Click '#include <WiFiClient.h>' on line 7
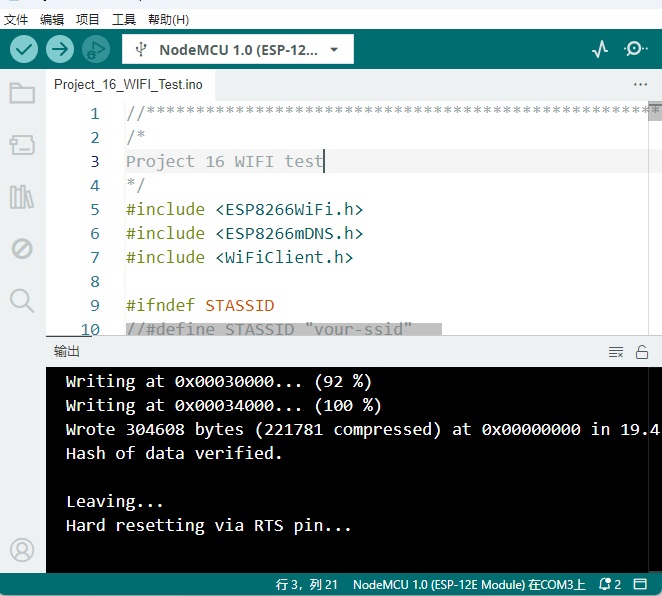This screenshot has height=596, width=662. click(239, 257)
